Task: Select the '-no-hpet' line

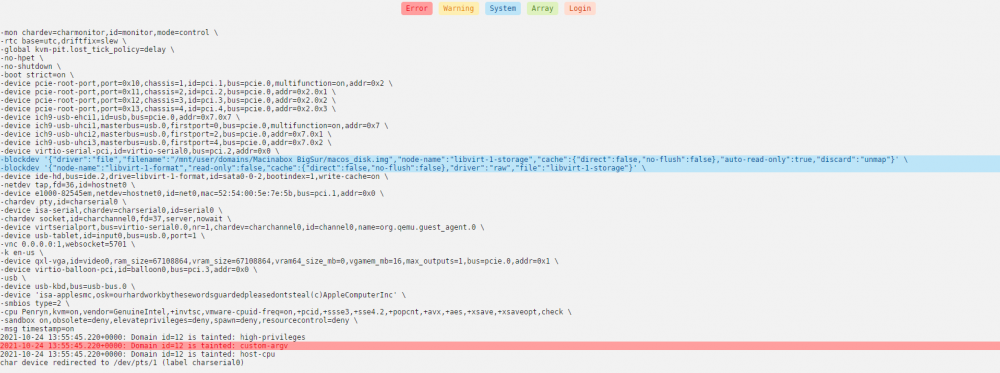Action: pyautogui.click(x=22, y=57)
